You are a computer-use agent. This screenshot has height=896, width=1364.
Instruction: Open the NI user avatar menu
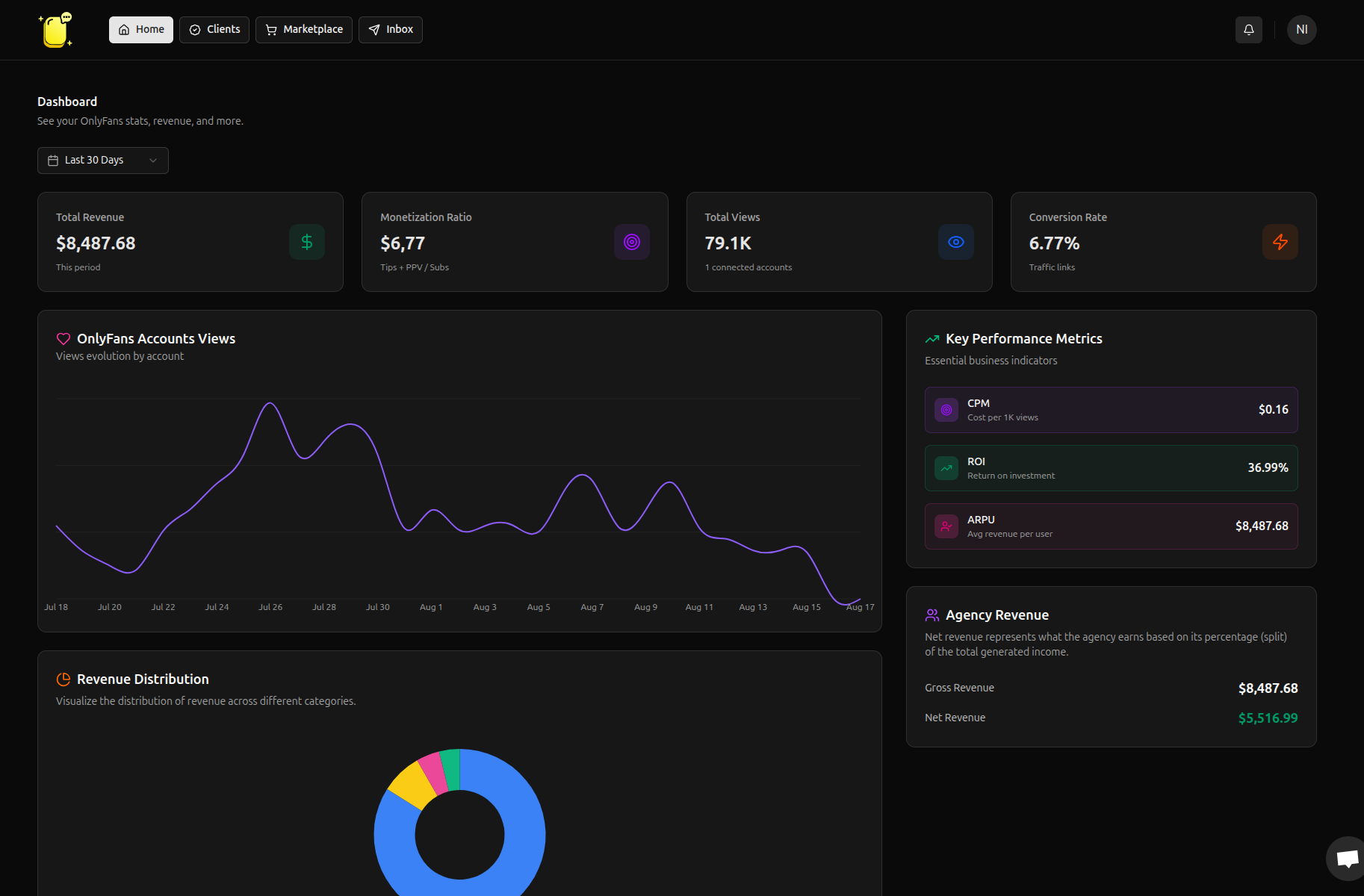point(1301,30)
